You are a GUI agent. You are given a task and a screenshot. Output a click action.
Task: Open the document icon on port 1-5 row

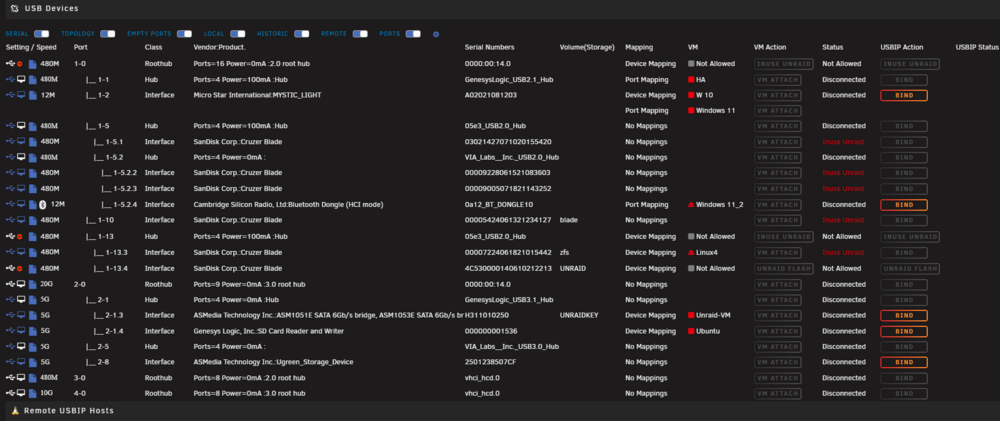[33, 126]
